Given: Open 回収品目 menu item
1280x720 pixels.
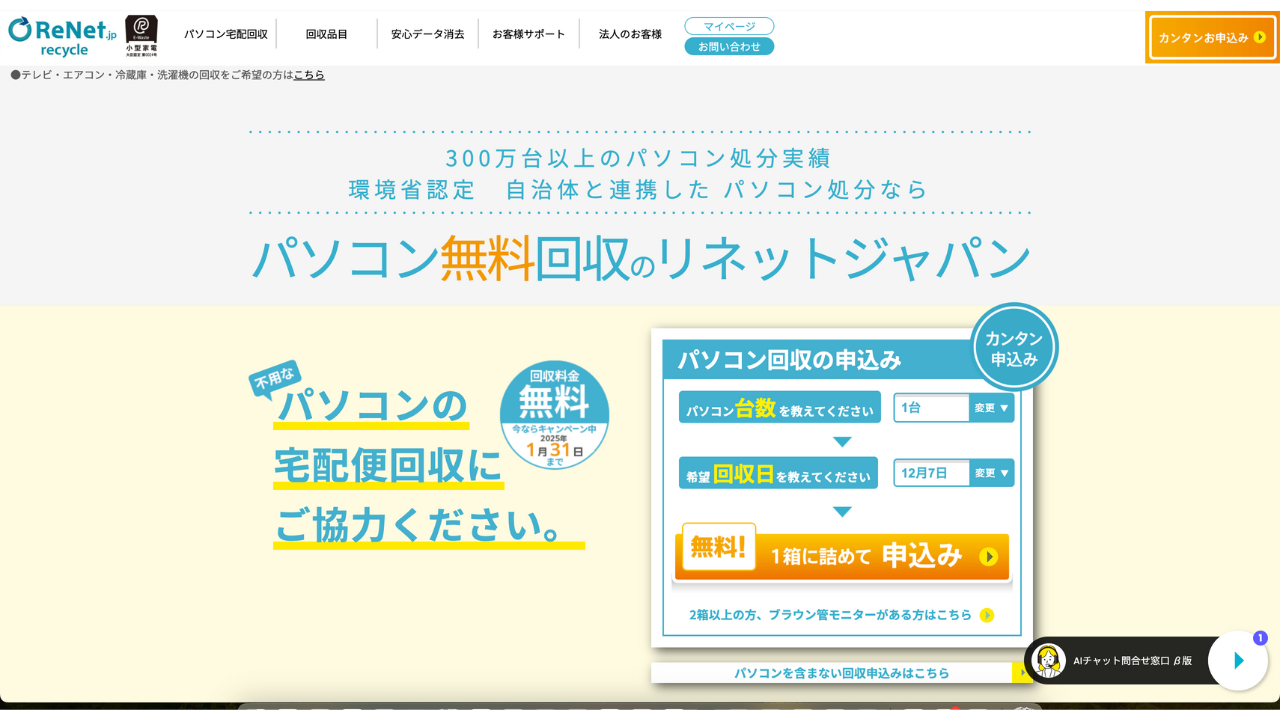Looking at the screenshot, I should point(327,34).
